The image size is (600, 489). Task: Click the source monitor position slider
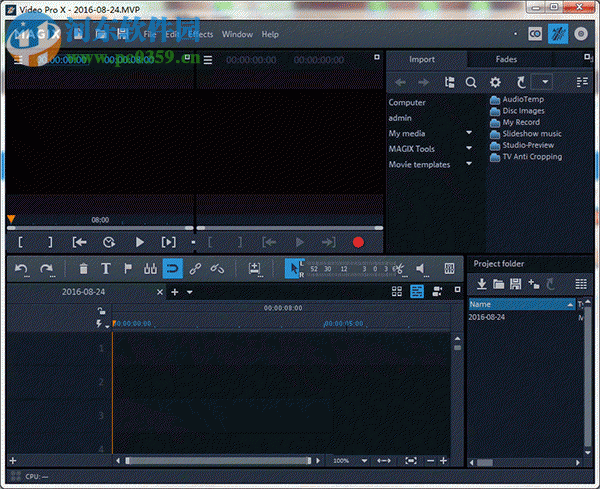tap(100, 228)
